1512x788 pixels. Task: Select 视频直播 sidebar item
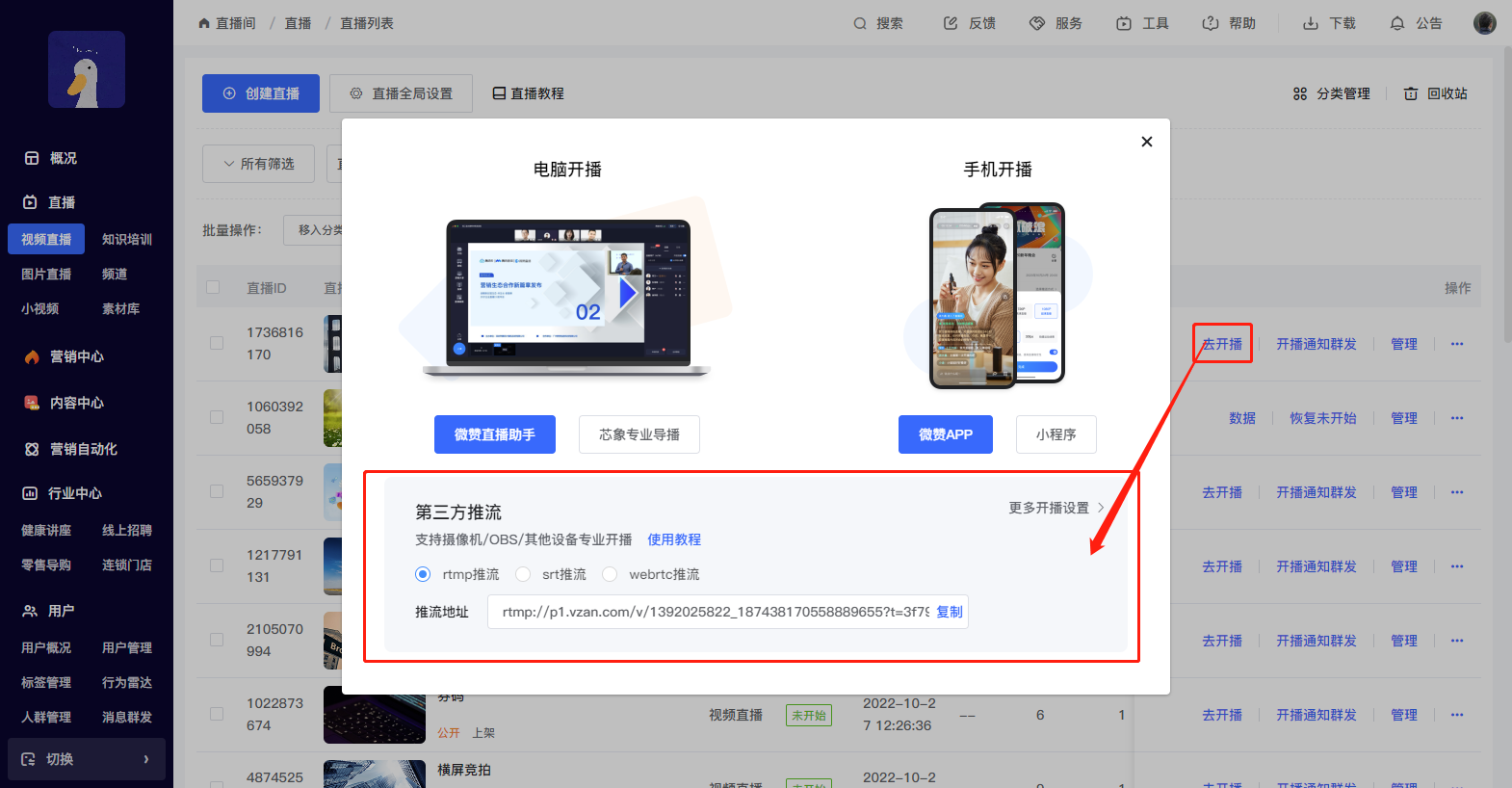click(x=46, y=239)
